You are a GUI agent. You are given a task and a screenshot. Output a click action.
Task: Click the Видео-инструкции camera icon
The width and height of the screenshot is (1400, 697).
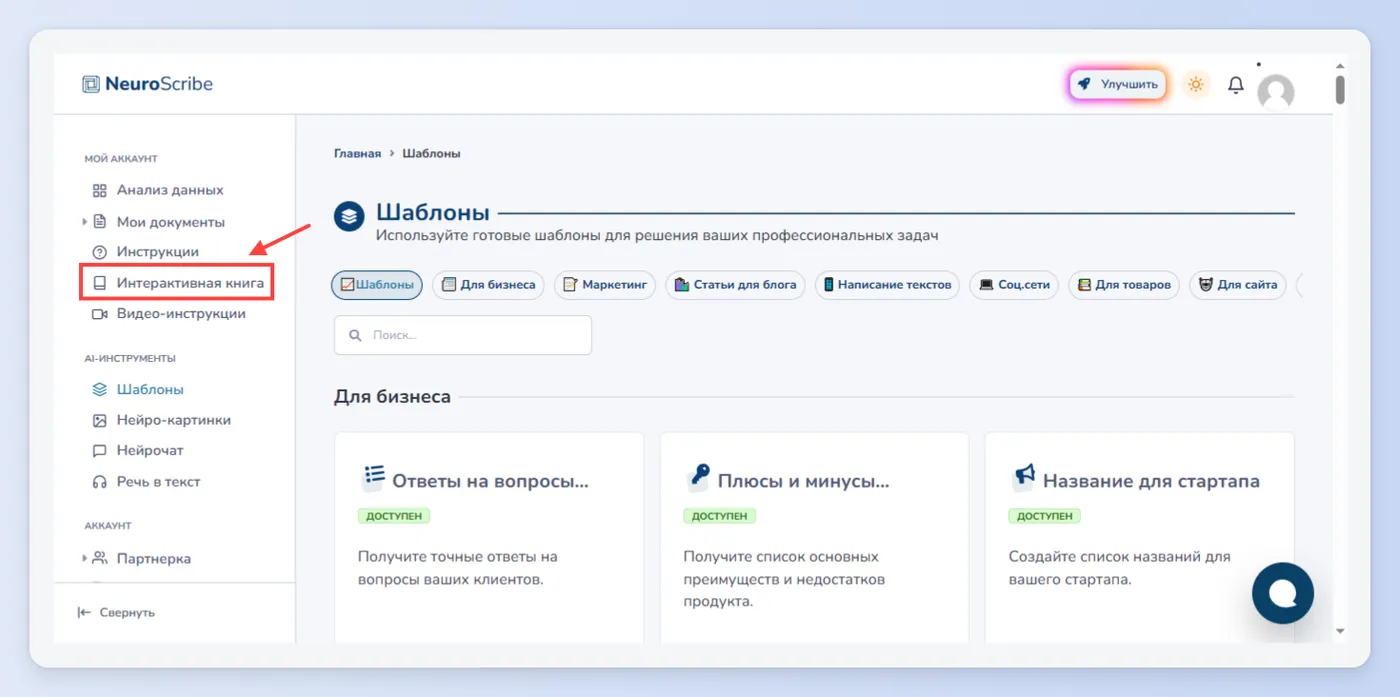[x=99, y=314]
